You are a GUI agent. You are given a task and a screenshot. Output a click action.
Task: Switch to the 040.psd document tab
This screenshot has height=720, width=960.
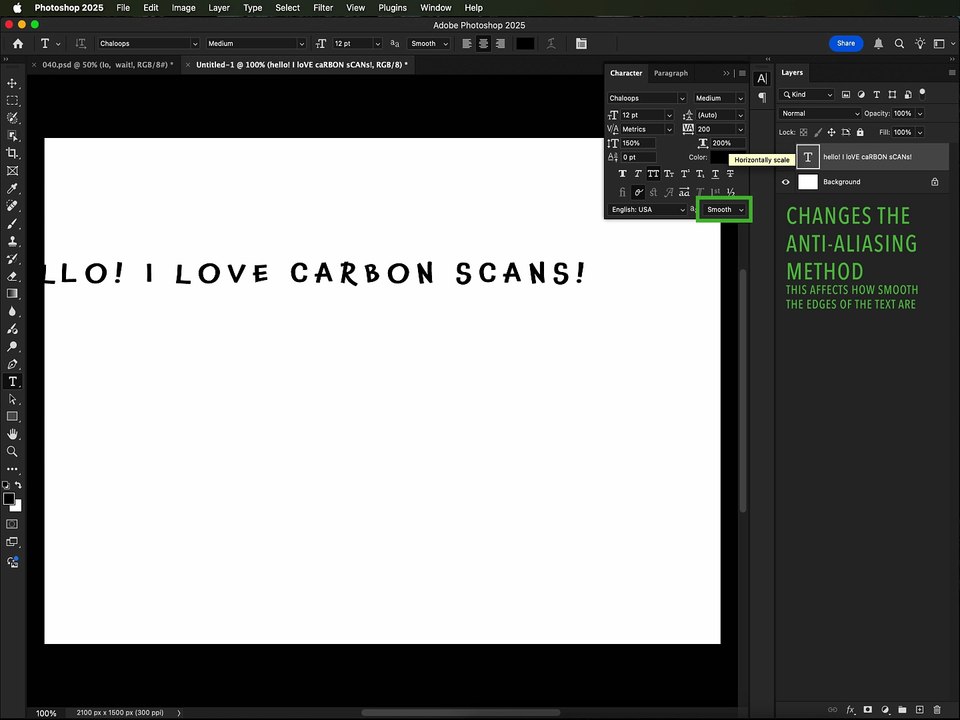pyautogui.click(x=103, y=64)
